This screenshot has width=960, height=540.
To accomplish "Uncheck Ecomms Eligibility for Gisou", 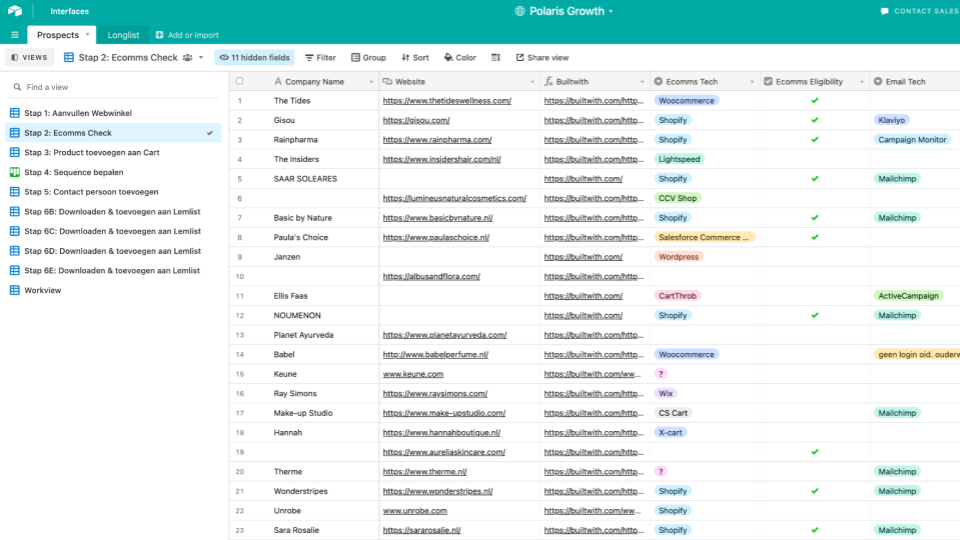I will click(815, 120).
